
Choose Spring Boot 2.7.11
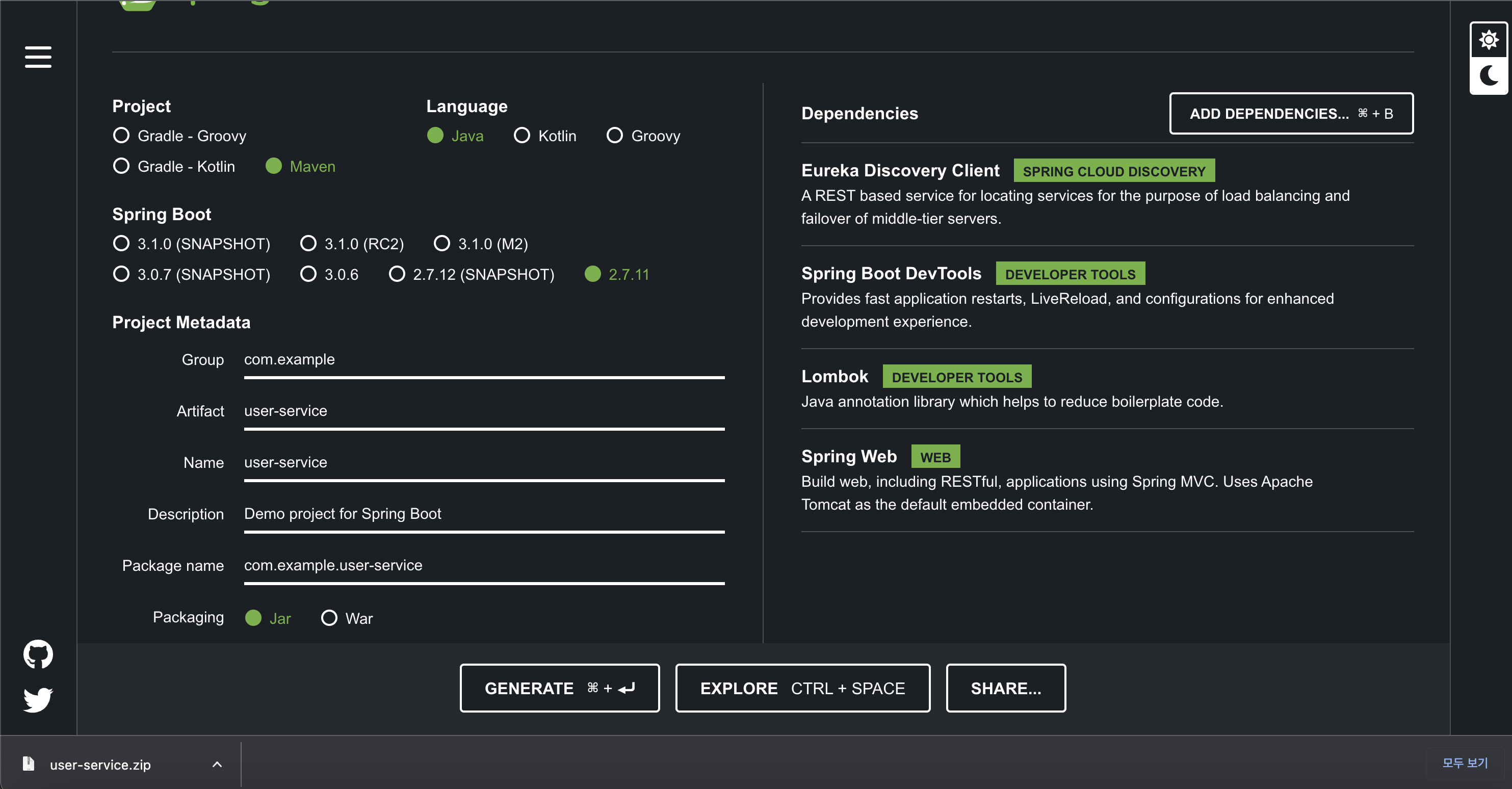(617, 274)
